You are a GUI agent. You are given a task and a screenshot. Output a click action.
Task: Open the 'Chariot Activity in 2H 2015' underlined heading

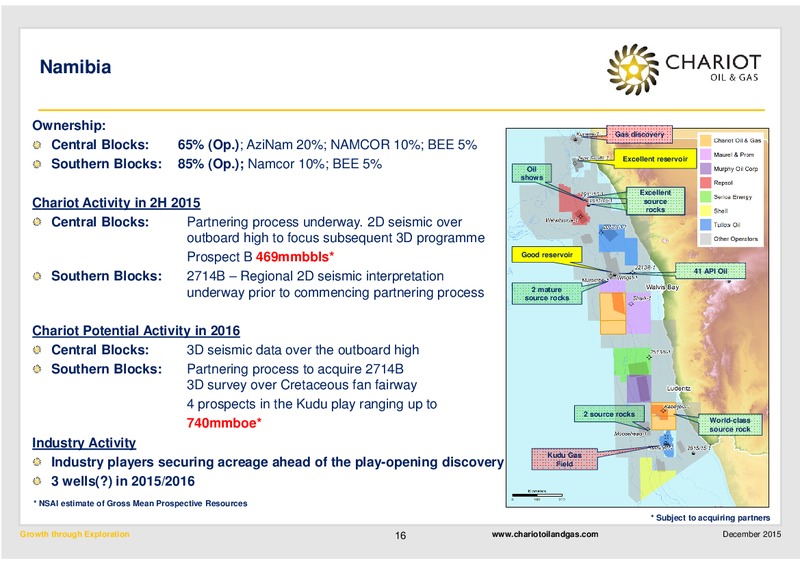point(116,203)
